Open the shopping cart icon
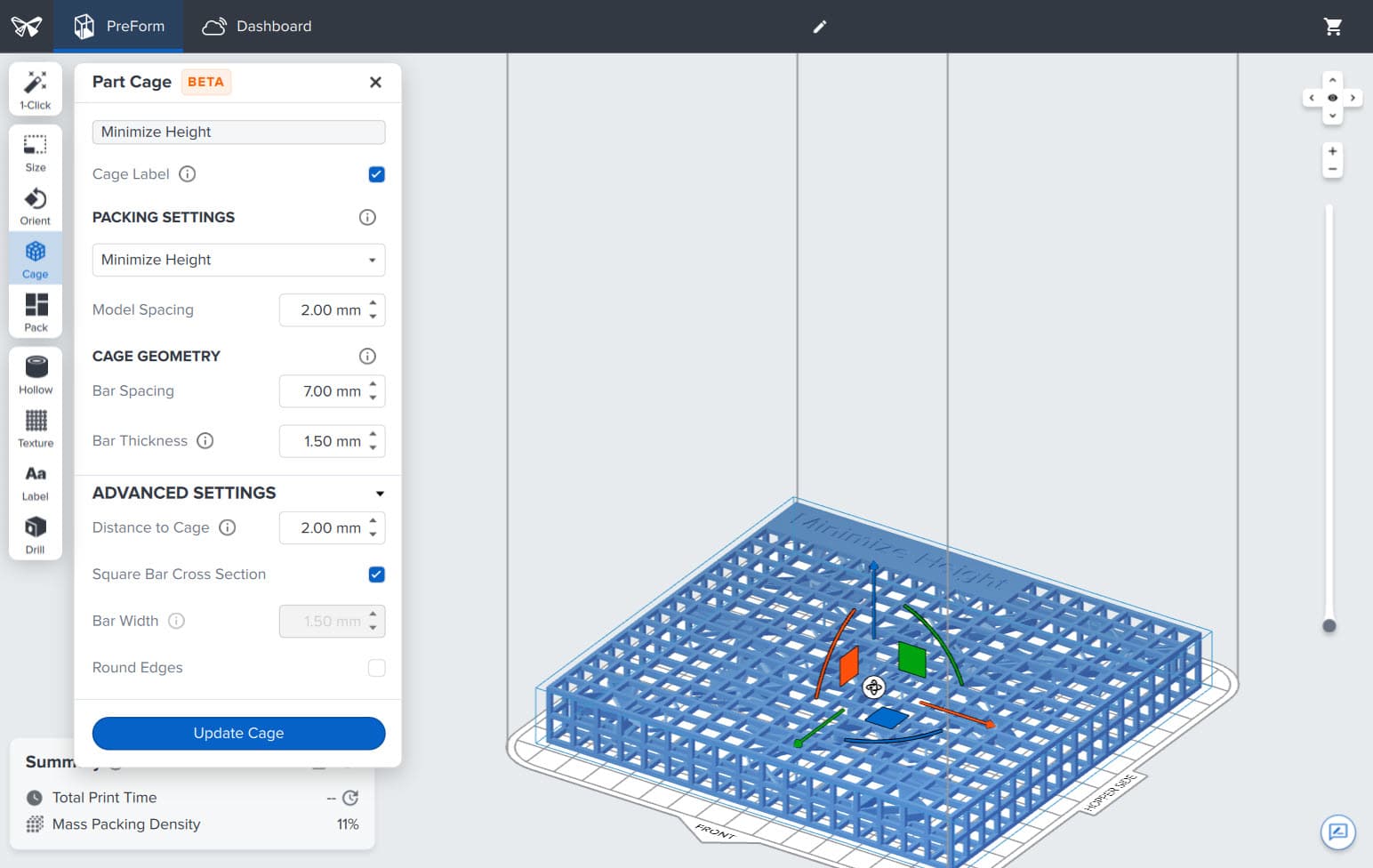Viewport: 1373px width, 868px height. (x=1332, y=27)
